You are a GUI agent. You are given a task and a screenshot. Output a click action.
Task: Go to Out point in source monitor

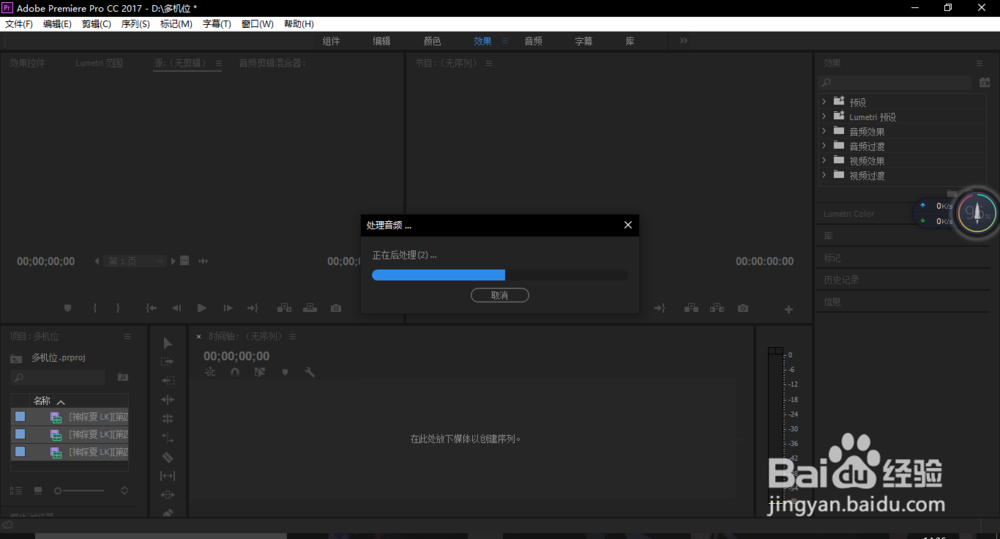tap(253, 308)
